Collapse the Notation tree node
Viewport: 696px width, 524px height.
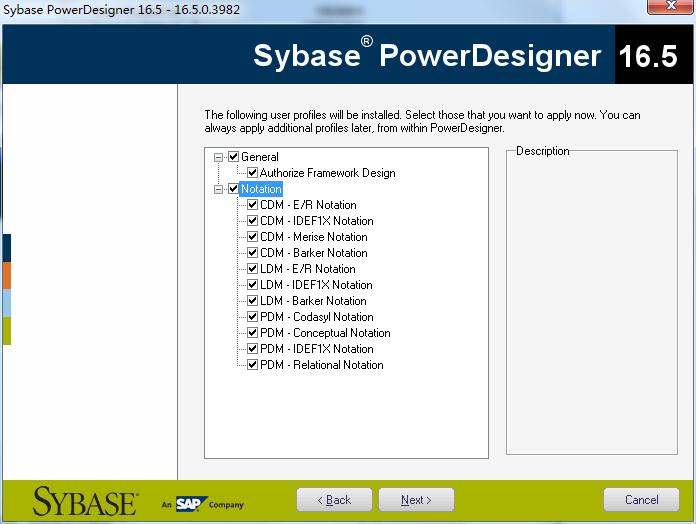click(x=218, y=189)
